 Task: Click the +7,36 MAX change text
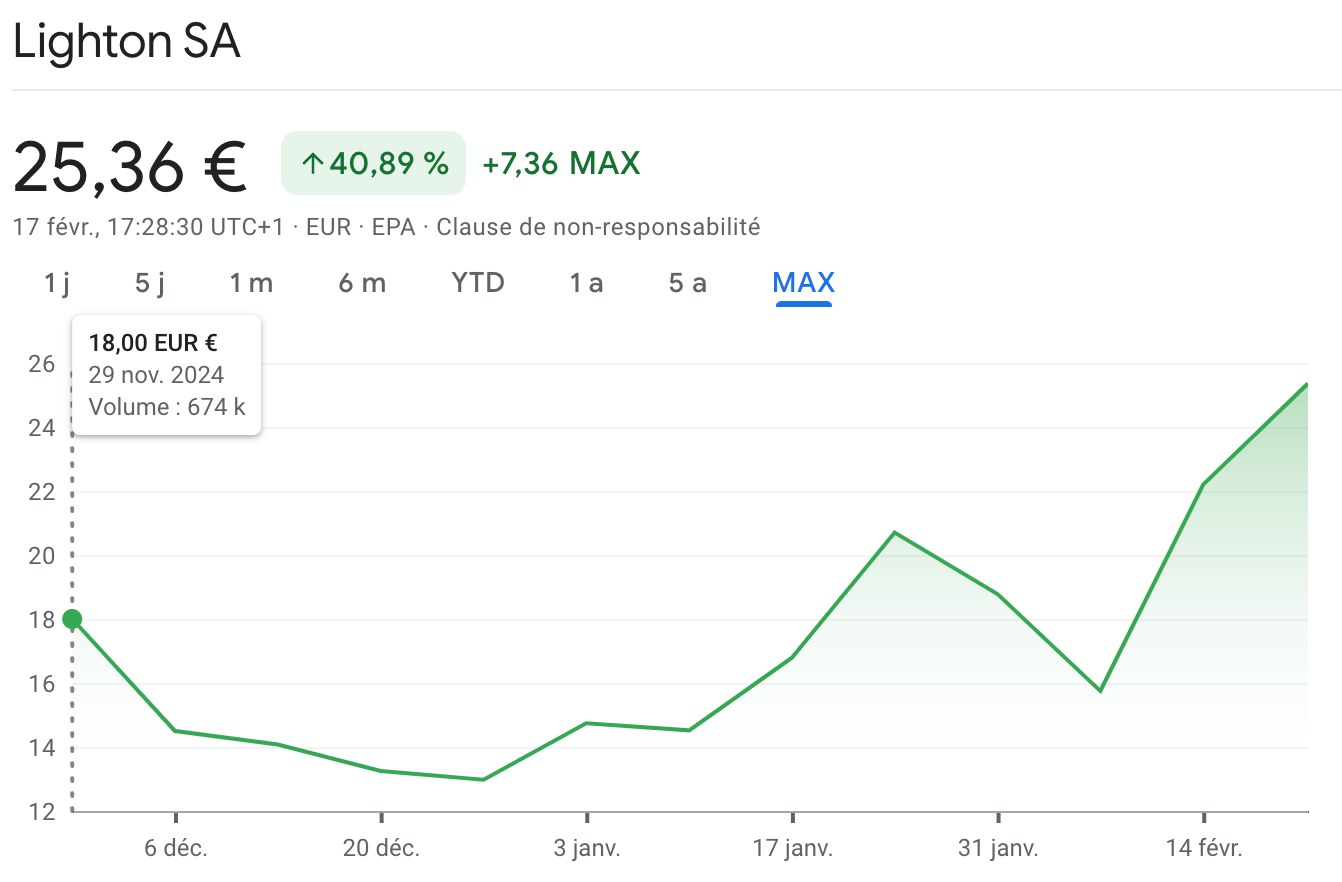click(x=561, y=163)
